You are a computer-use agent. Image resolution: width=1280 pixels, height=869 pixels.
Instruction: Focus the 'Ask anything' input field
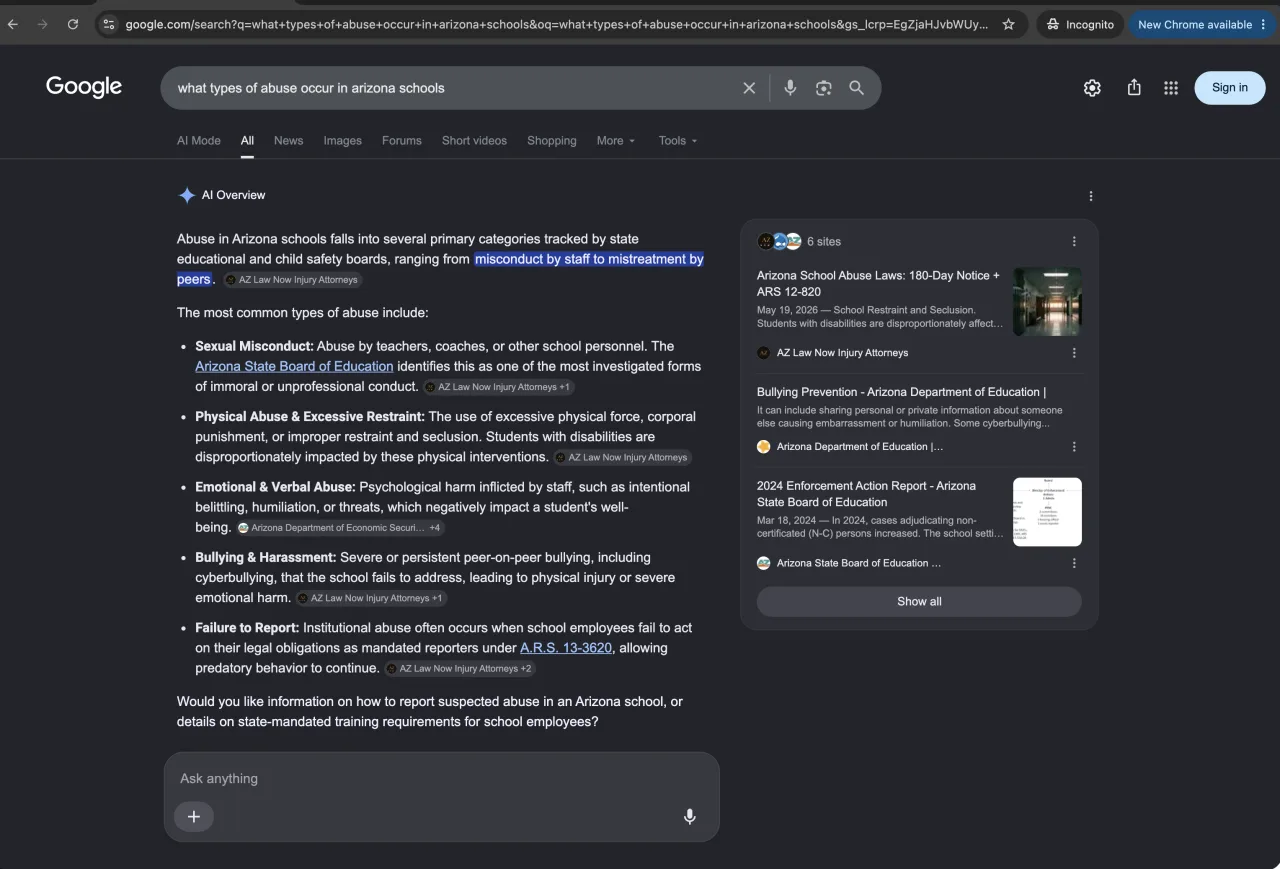(x=440, y=778)
